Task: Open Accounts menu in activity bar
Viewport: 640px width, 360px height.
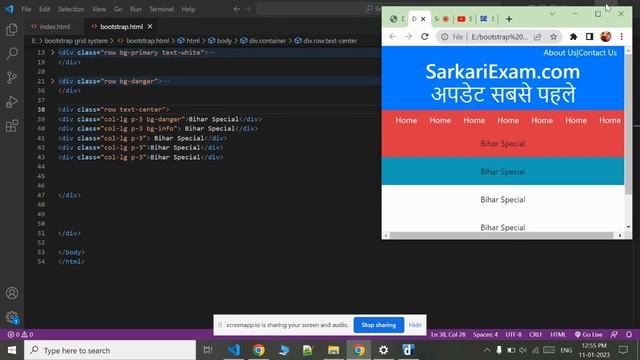Action: tap(12, 293)
